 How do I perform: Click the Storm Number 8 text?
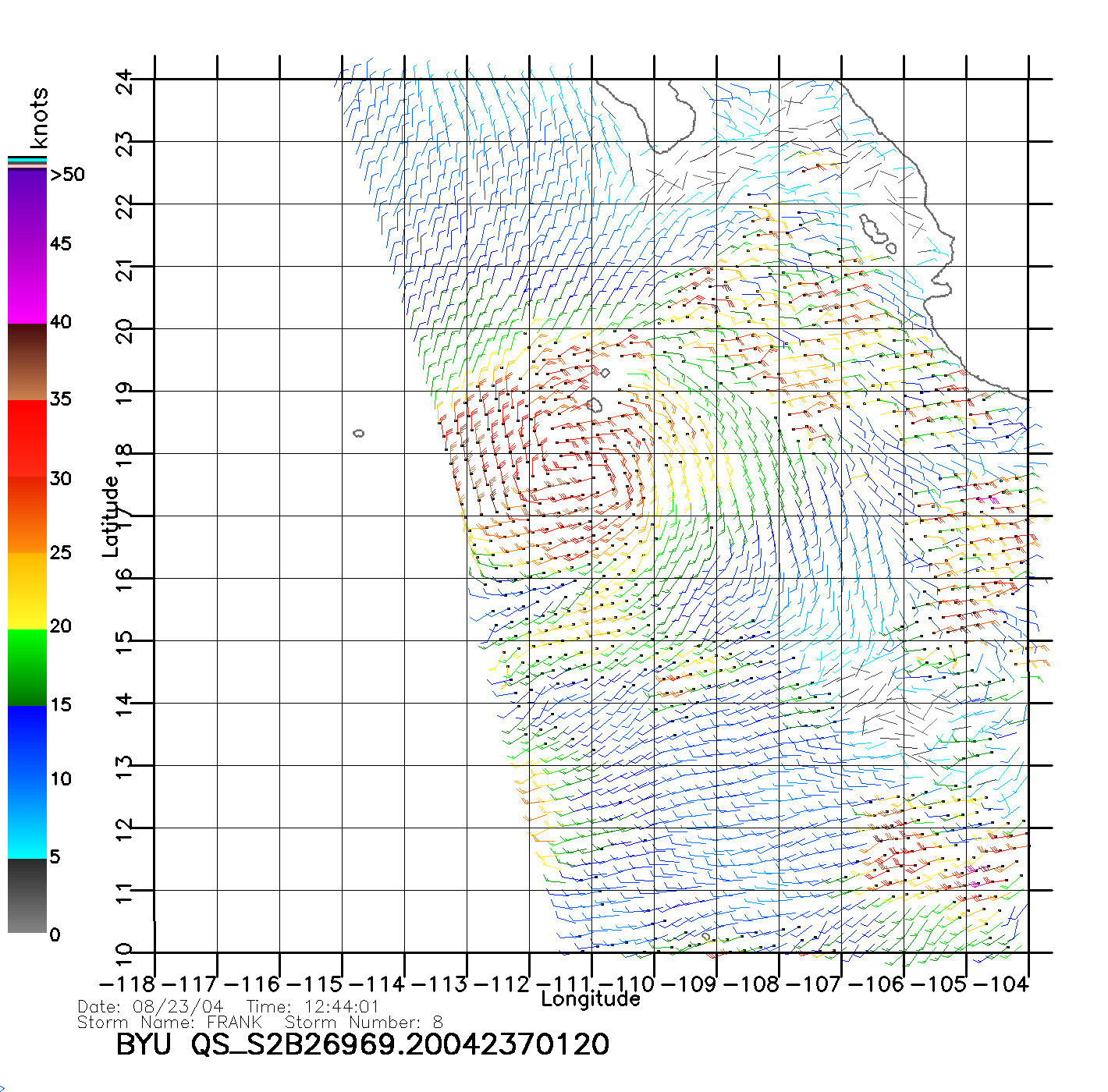pyautogui.click(x=364, y=1023)
